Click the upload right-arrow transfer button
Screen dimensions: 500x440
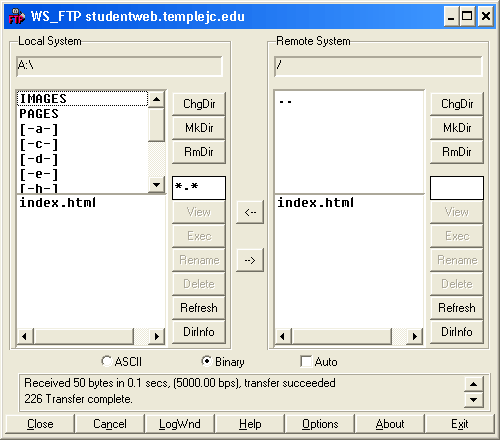[x=250, y=260]
